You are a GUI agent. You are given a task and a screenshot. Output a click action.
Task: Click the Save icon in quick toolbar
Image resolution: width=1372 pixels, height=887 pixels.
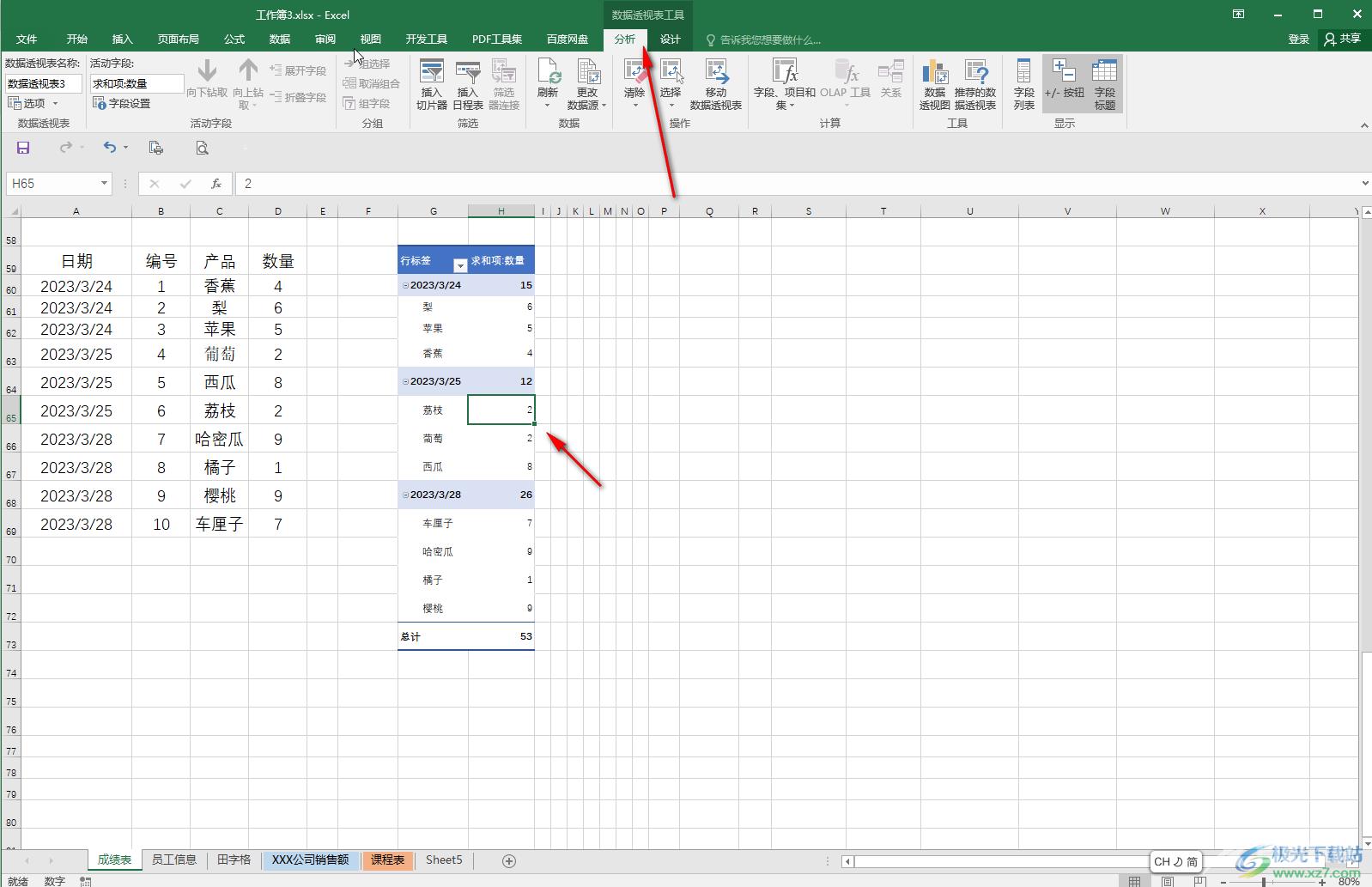point(23,148)
